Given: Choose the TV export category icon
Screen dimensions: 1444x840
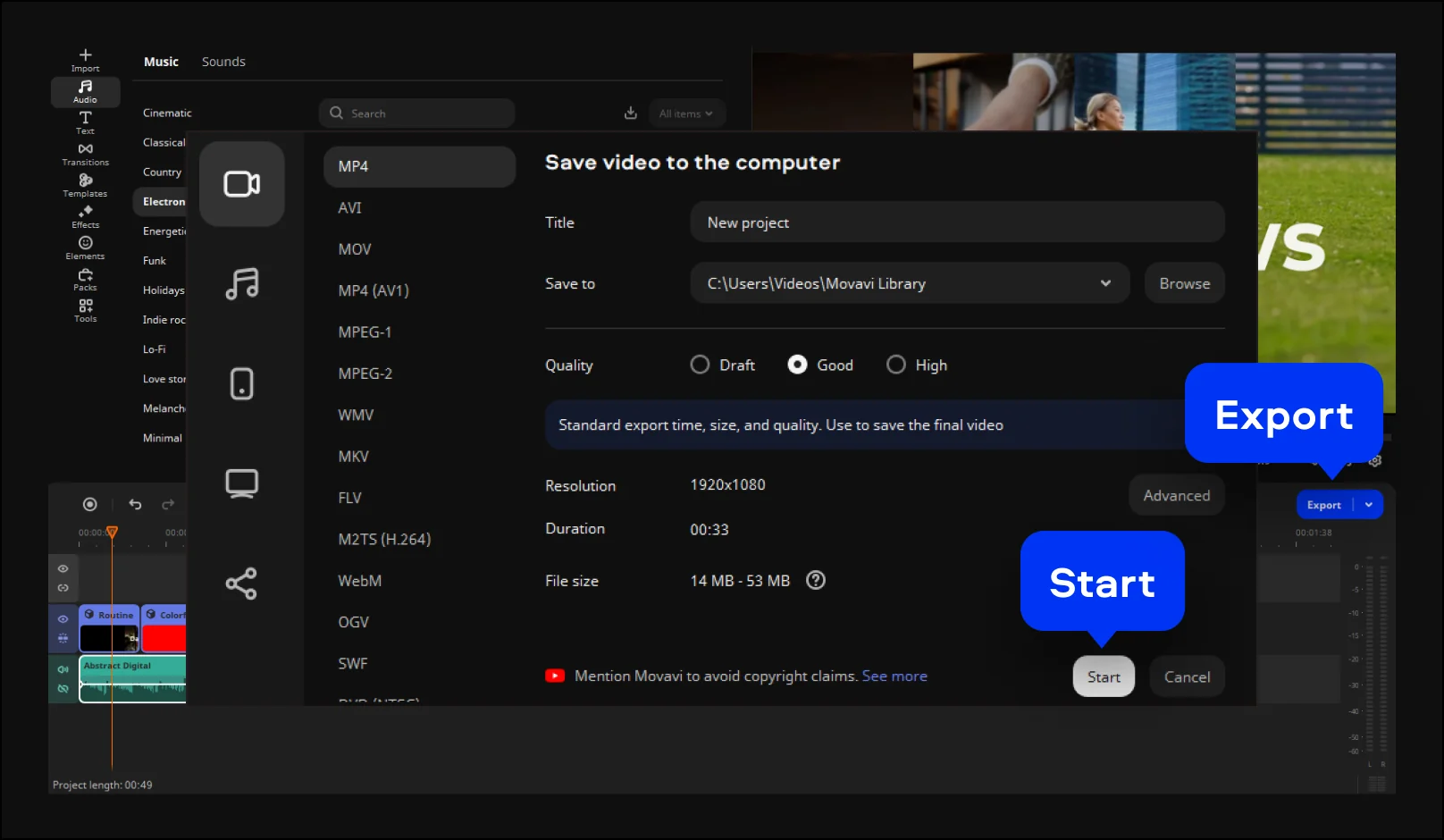Looking at the screenshot, I should (241, 483).
